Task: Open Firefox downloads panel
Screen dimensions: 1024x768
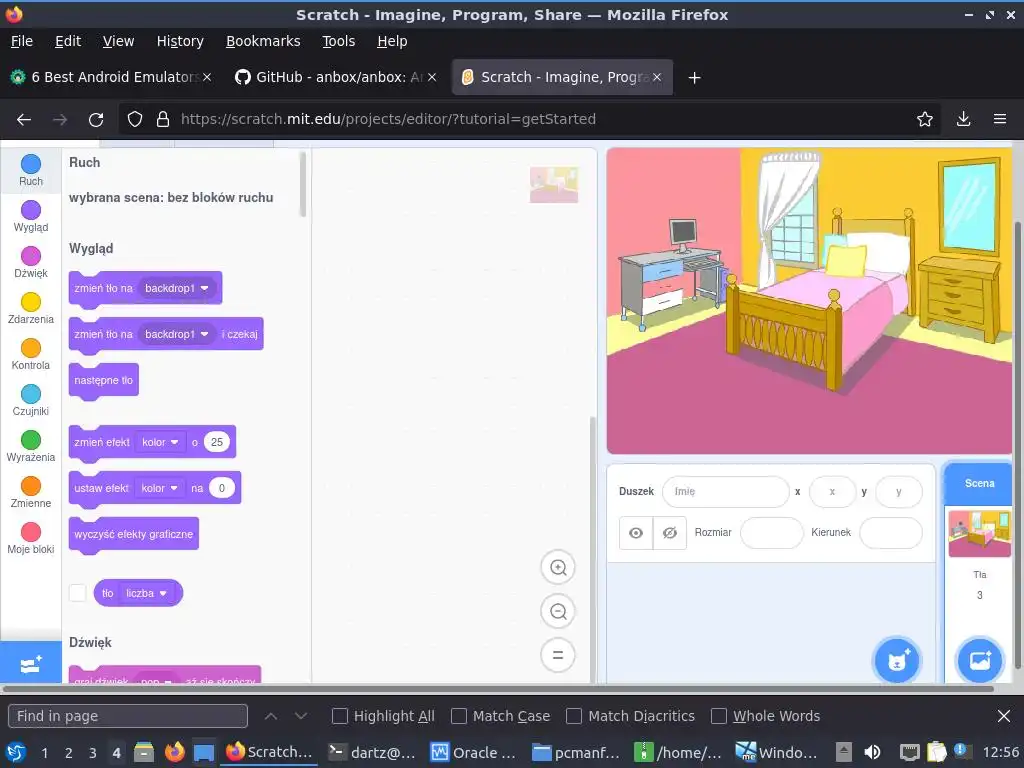Action: [963, 119]
